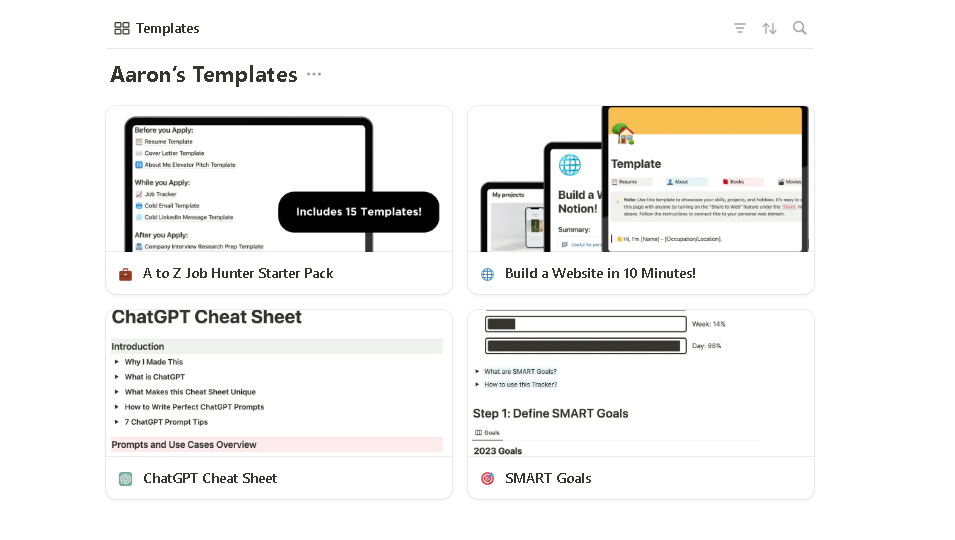The width and height of the screenshot is (955, 540).
Task: Click the Job Tracker item
Action: tap(156, 194)
